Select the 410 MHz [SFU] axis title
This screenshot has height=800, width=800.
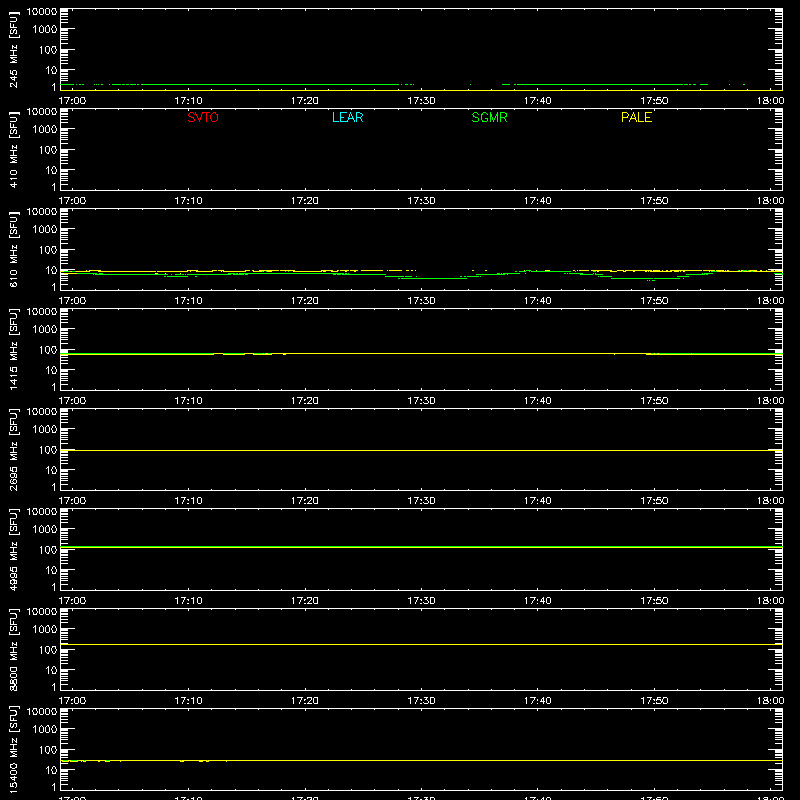(x=13, y=149)
